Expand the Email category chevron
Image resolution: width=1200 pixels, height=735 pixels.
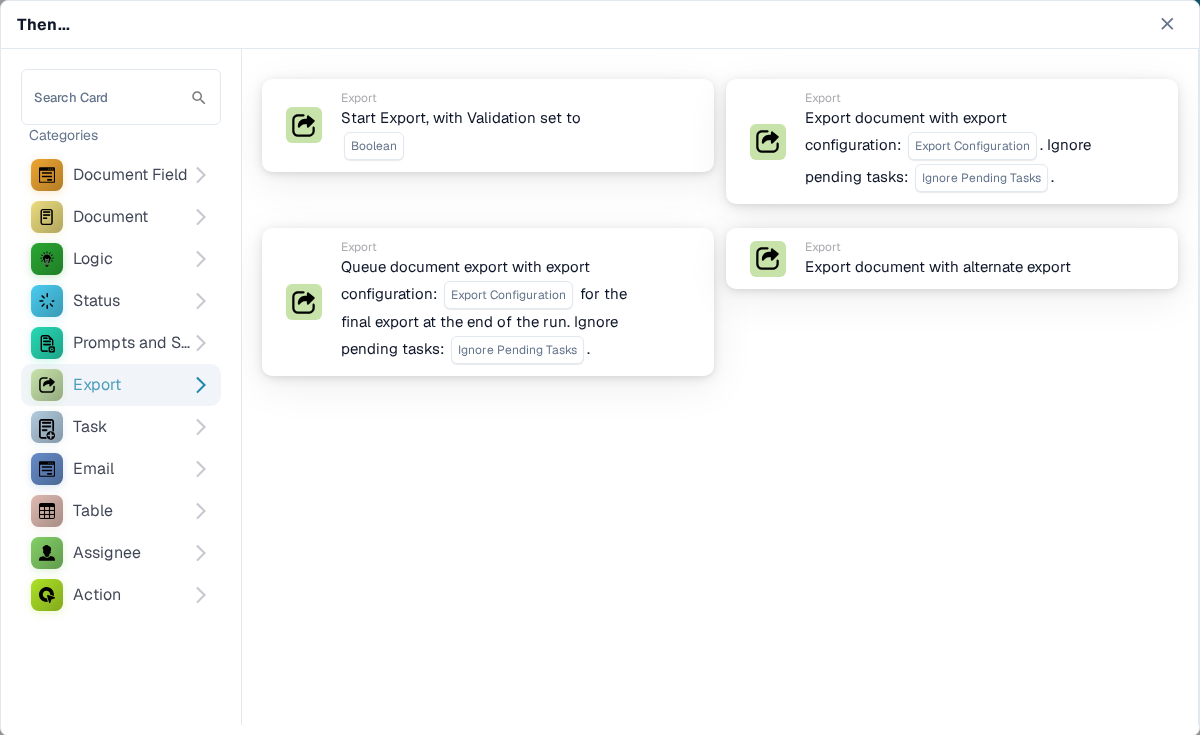pos(201,469)
